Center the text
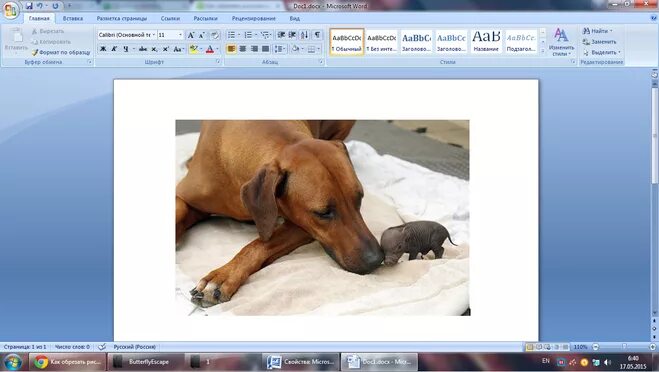Screen dimensions: 659x372 pyautogui.click(x=243, y=49)
